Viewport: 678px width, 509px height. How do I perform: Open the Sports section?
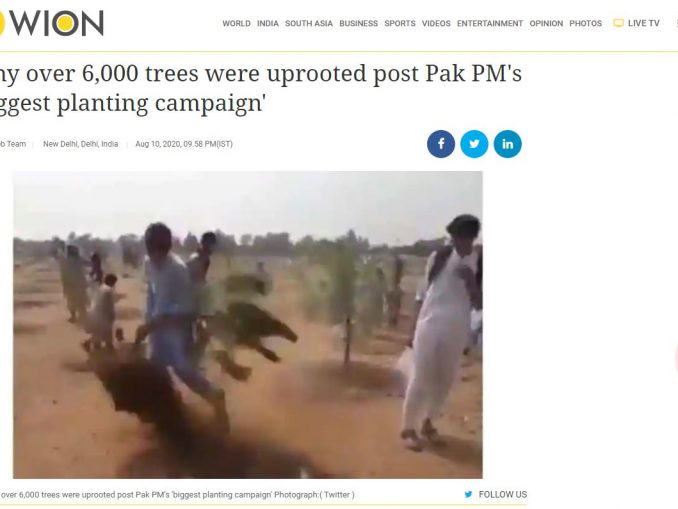(400, 23)
